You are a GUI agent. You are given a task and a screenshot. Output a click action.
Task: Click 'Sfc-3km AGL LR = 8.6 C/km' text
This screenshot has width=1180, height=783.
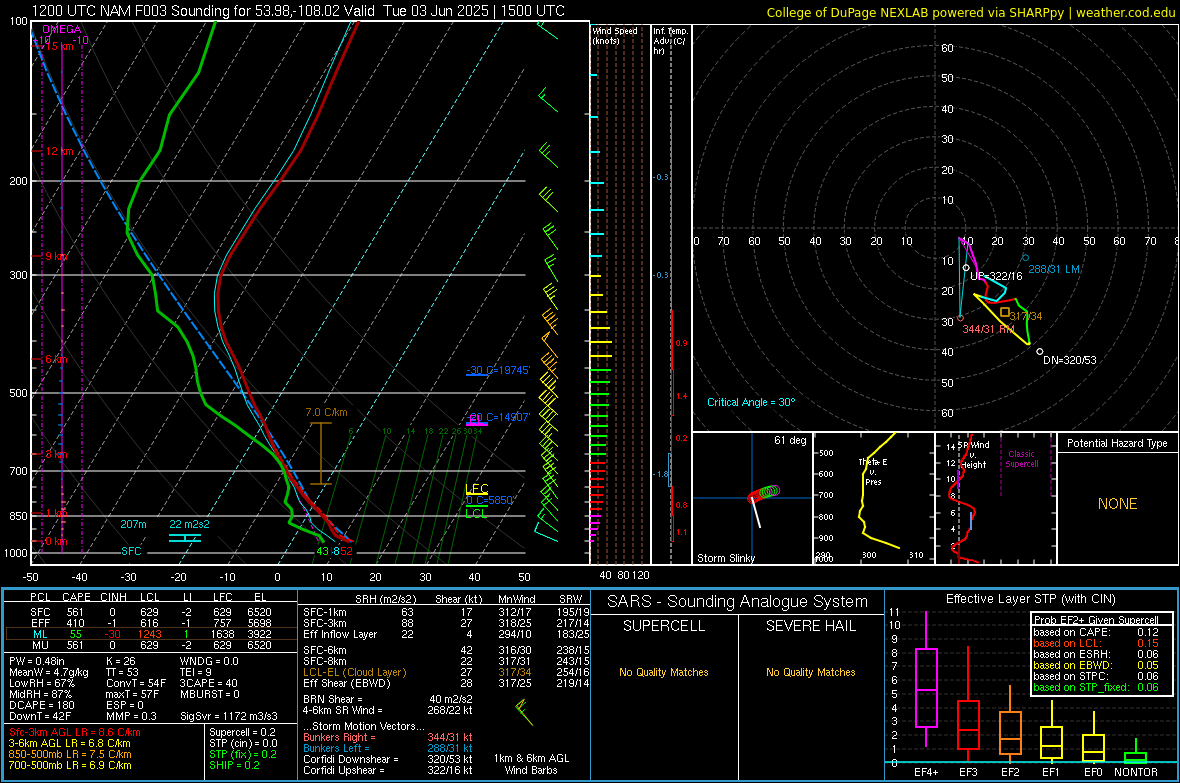(75, 733)
